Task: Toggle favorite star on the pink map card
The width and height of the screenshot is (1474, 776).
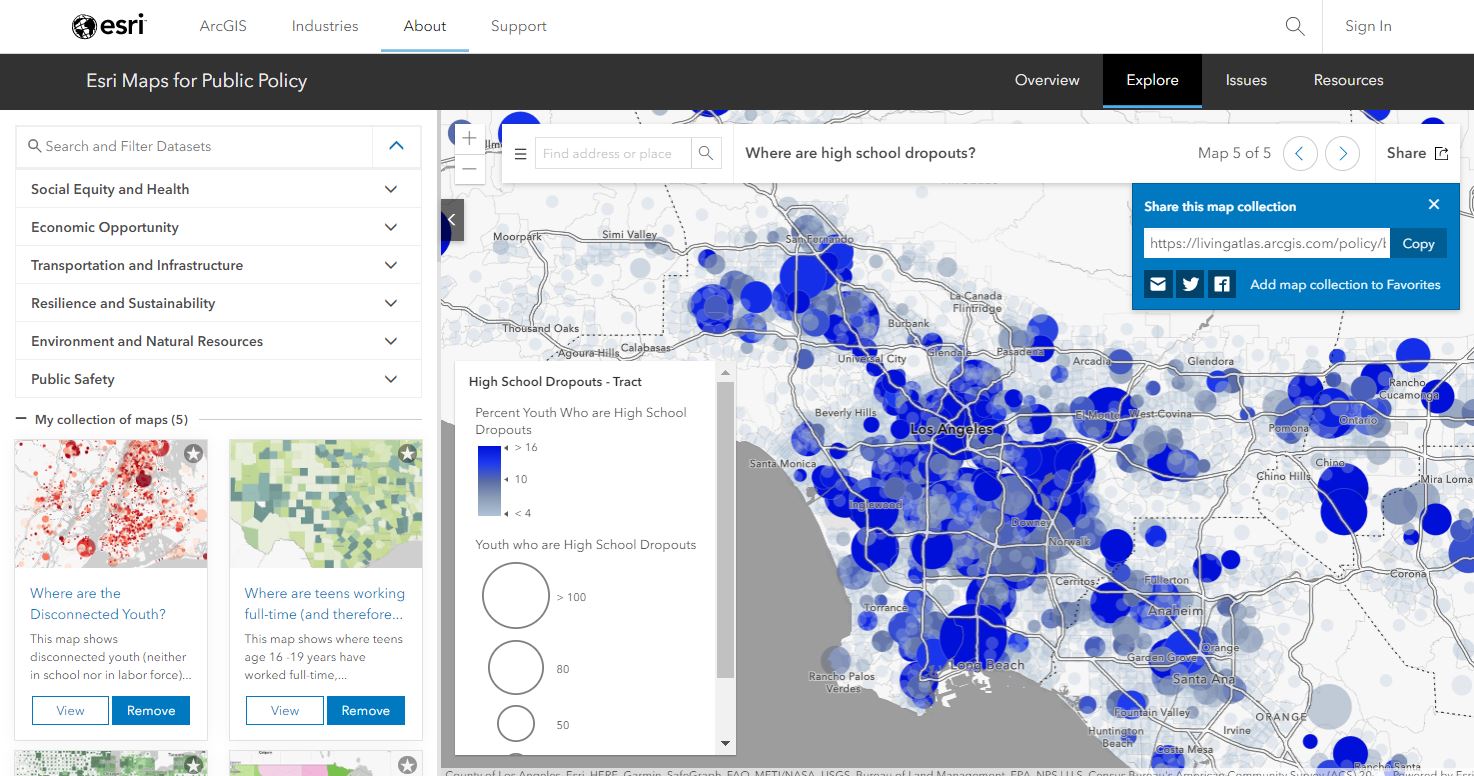Action: (x=408, y=765)
